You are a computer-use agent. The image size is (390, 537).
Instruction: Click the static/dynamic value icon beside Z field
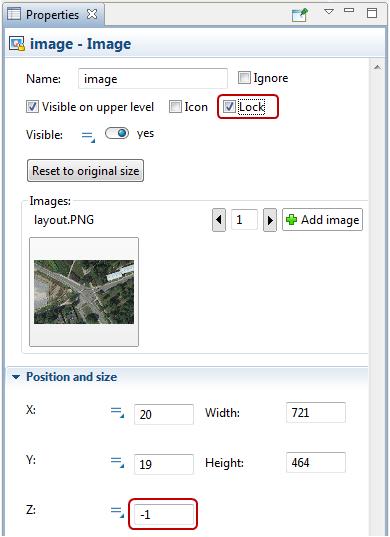click(117, 513)
